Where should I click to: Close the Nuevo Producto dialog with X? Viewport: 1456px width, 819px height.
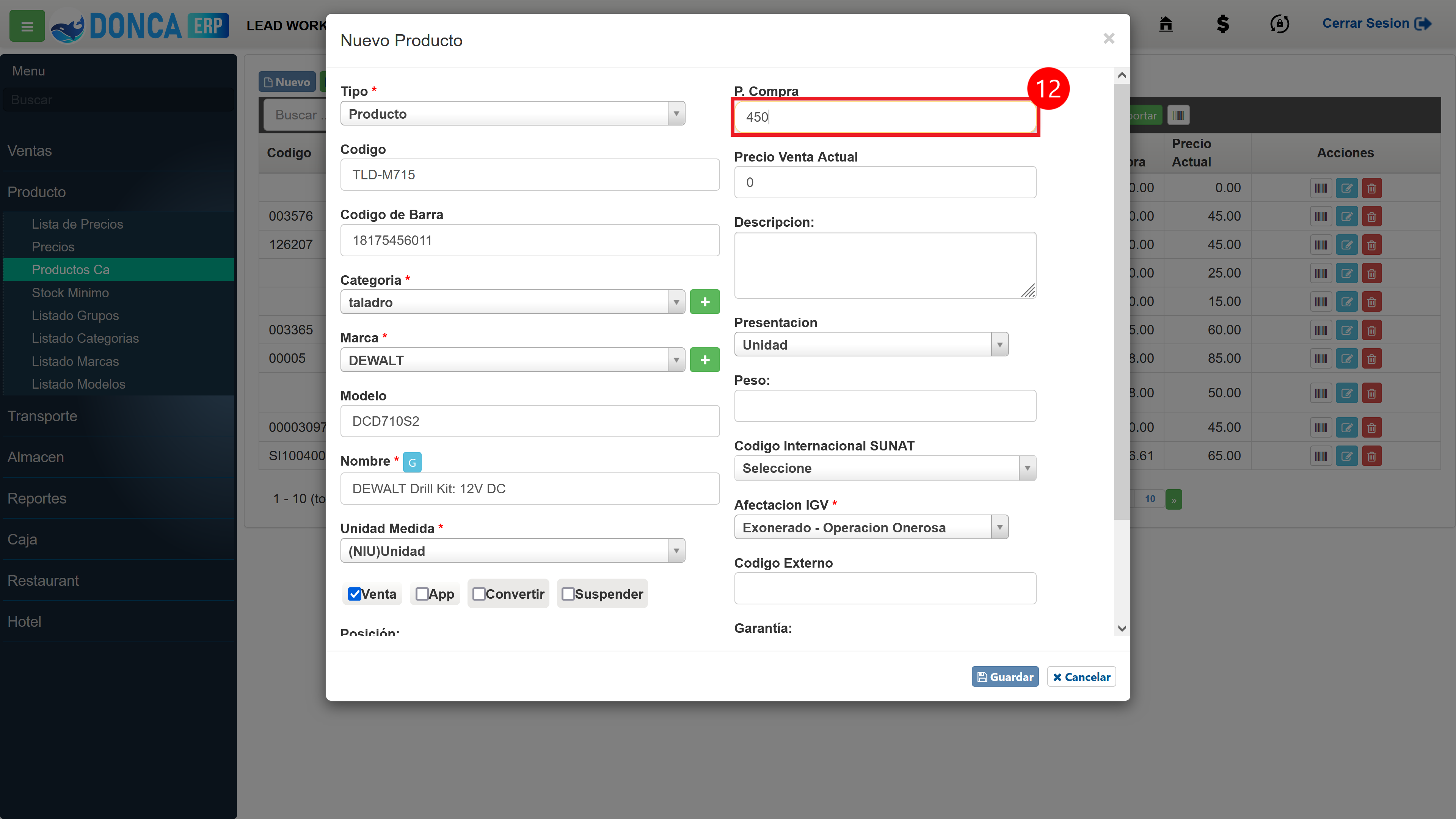coord(1109,38)
